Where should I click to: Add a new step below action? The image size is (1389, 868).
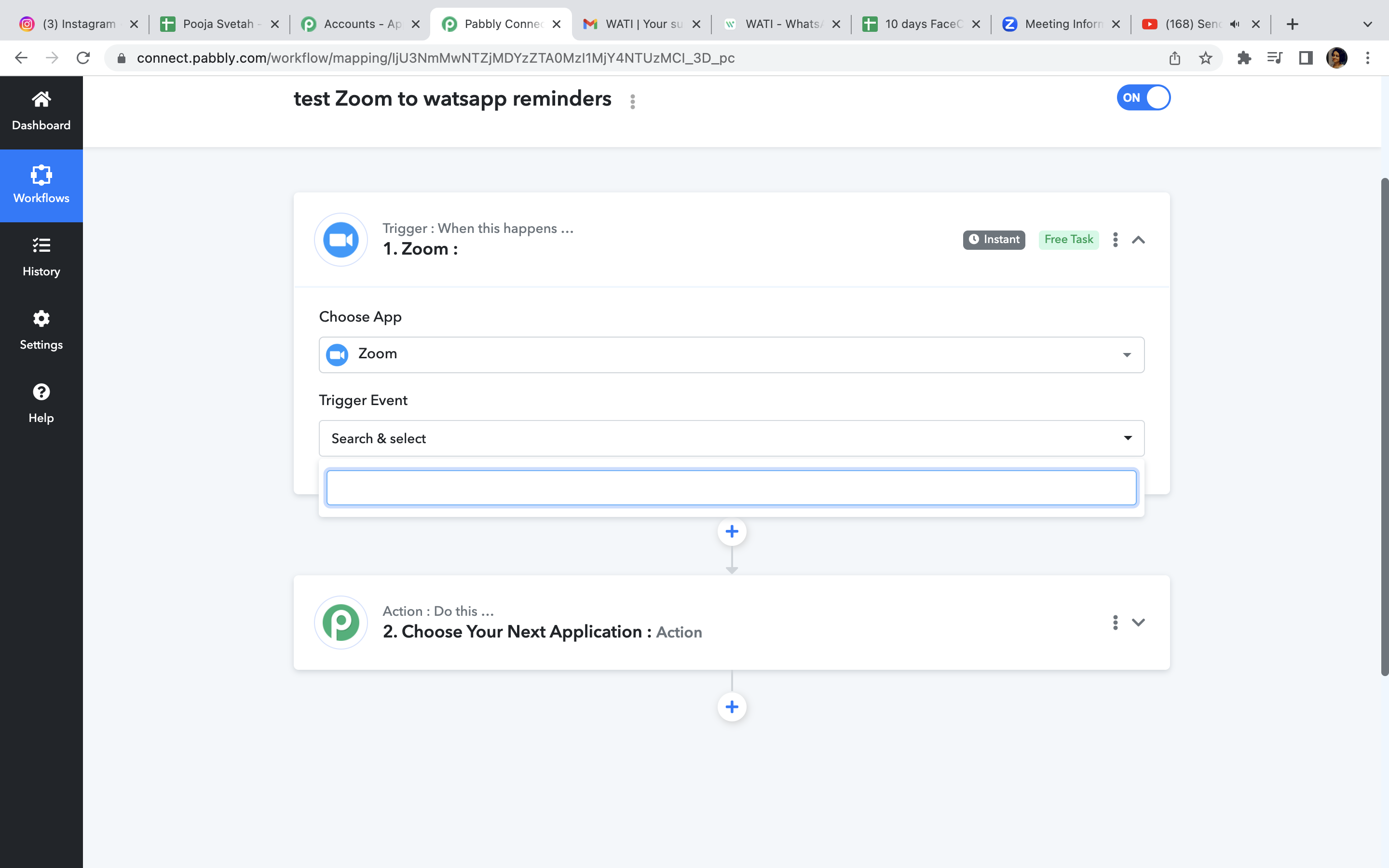tap(732, 706)
